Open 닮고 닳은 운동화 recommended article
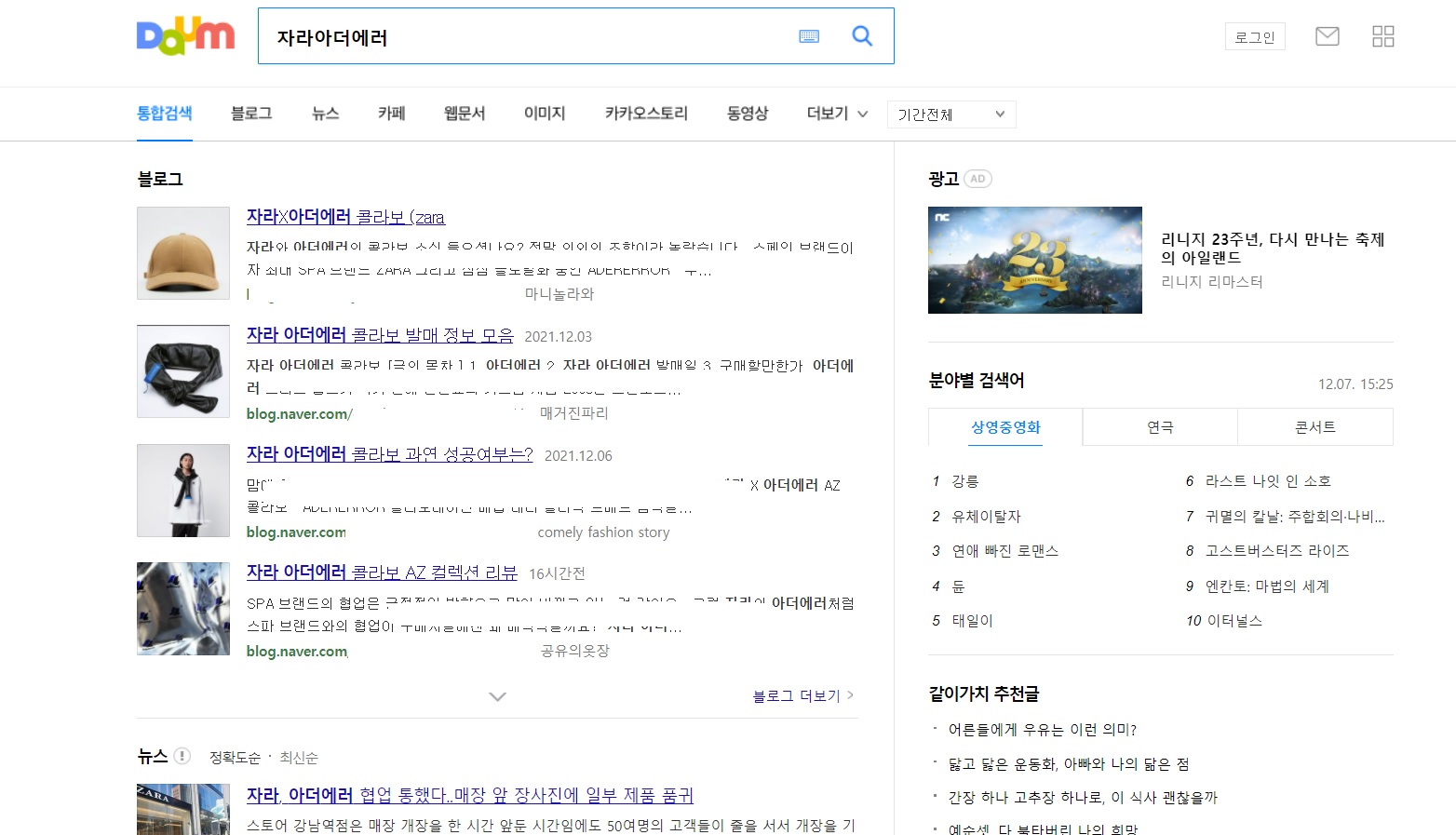This screenshot has width=1456, height=835. pos(1069,764)
